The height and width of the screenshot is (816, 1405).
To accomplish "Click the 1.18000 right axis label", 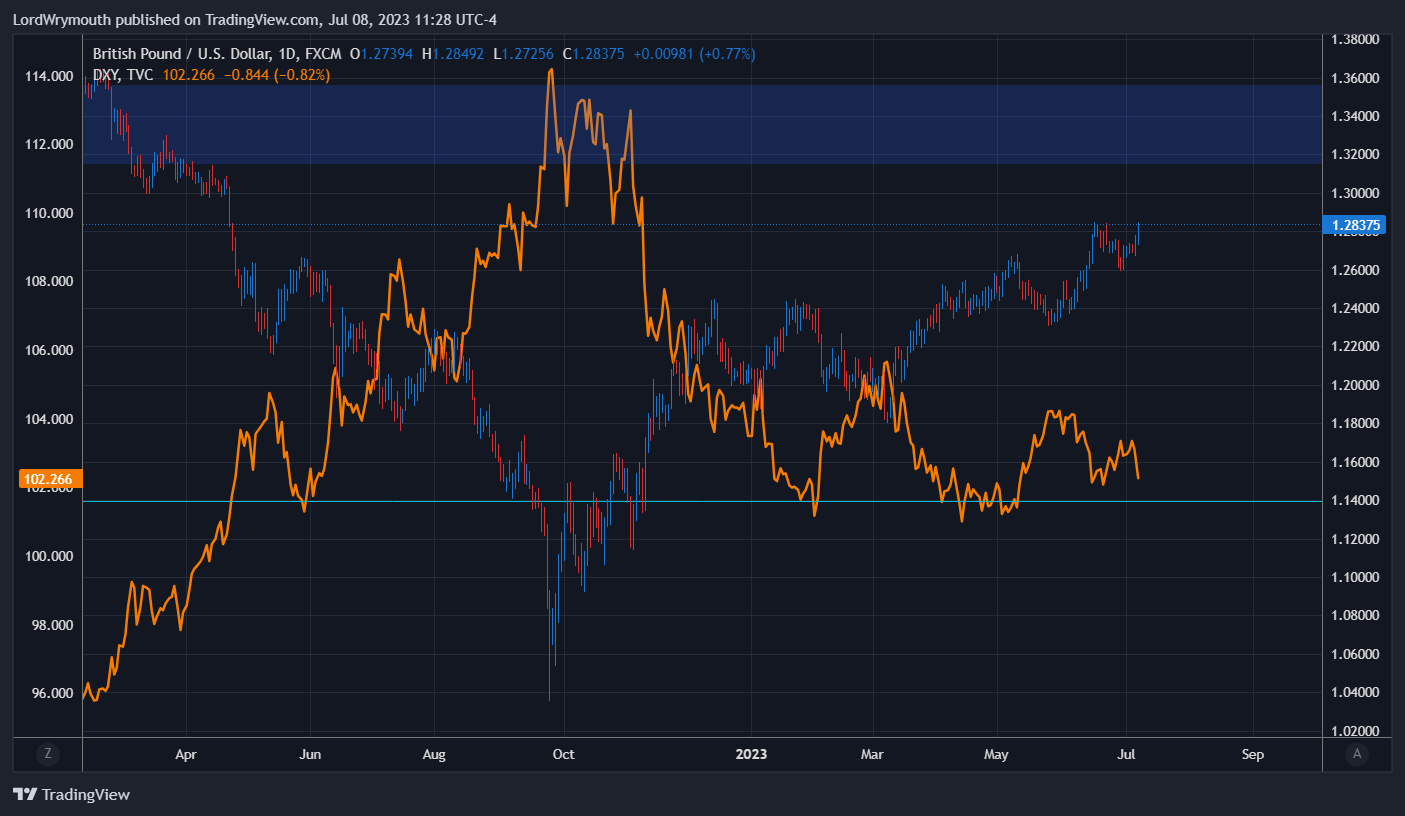I will click(x=1356, y=424).
